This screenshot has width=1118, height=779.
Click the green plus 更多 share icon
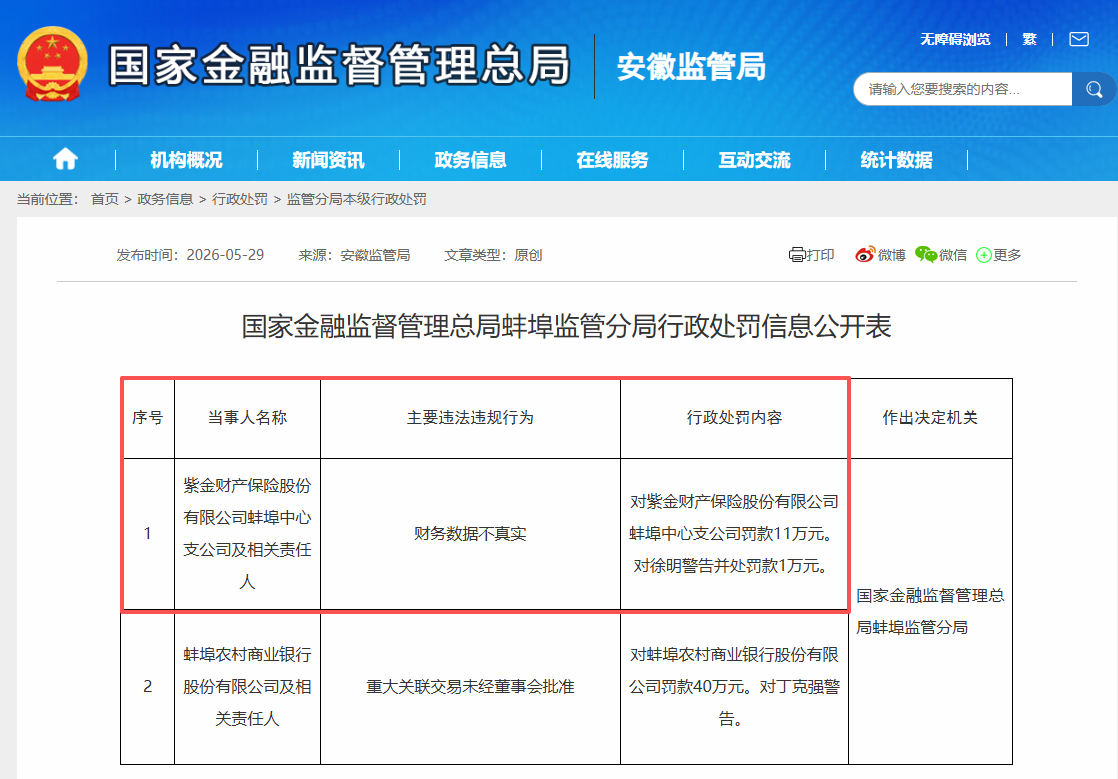[983, 254]
